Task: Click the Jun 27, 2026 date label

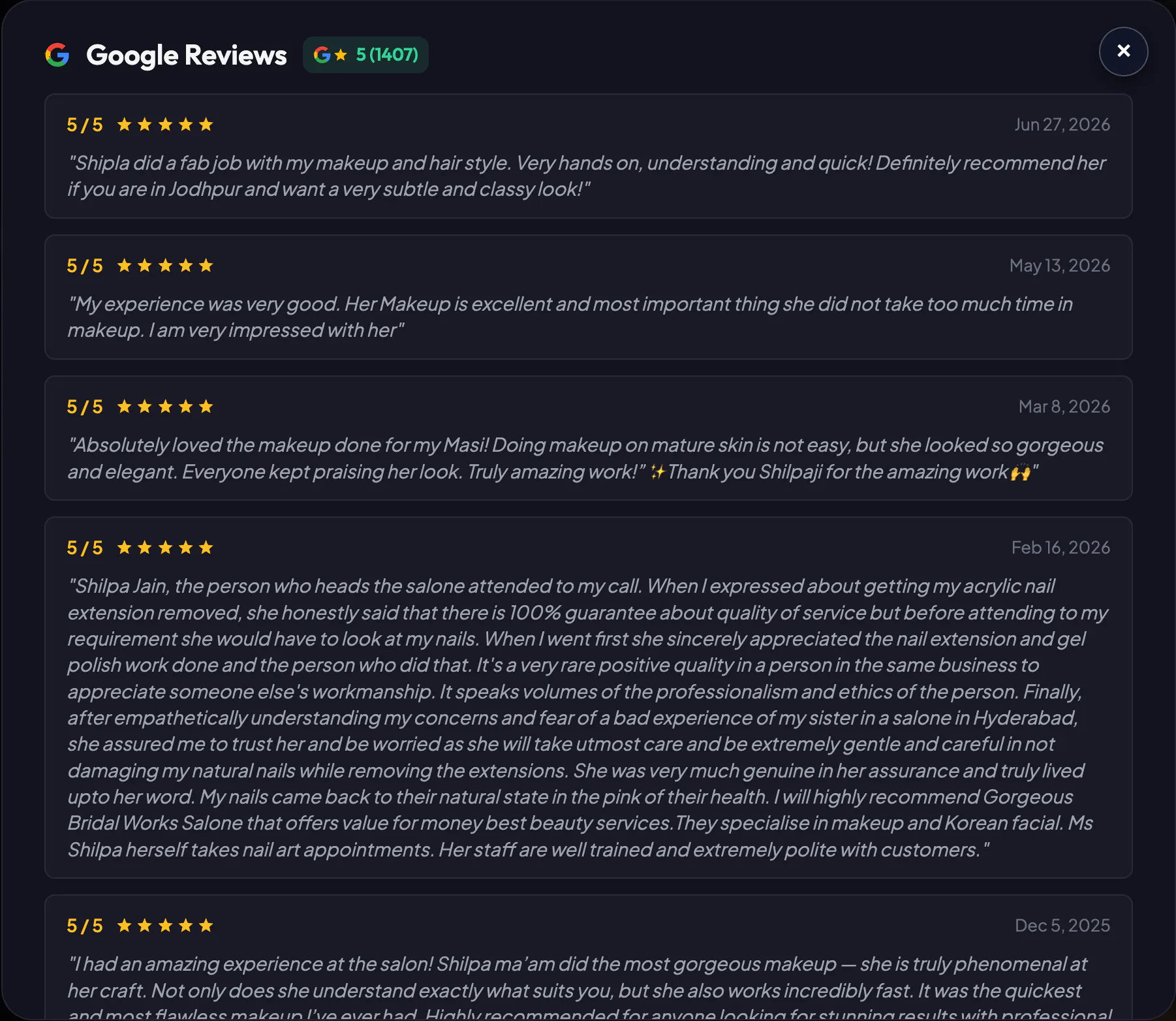Action: tap(1062, 125)
